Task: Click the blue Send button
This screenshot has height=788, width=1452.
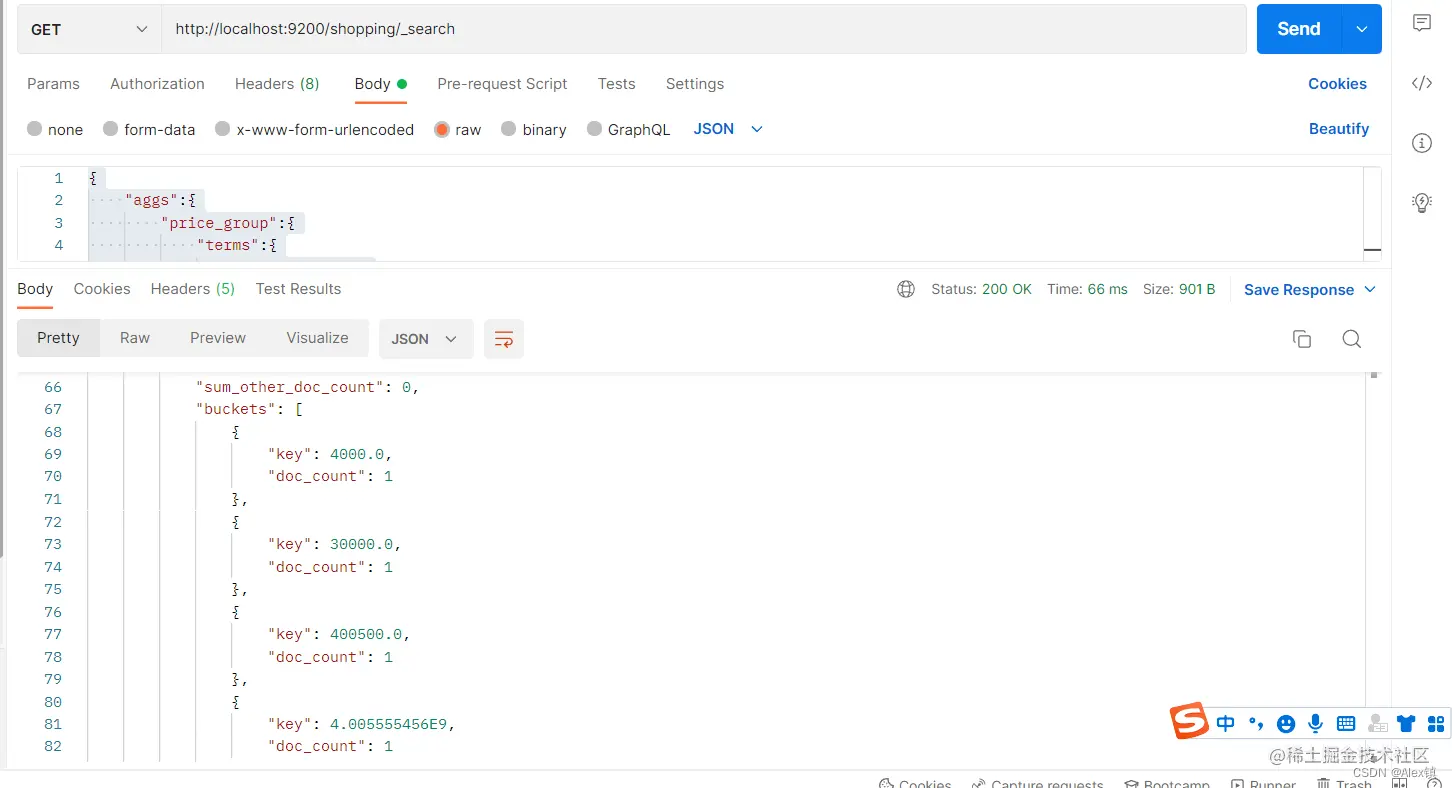Action: [x=1298, y=29]
